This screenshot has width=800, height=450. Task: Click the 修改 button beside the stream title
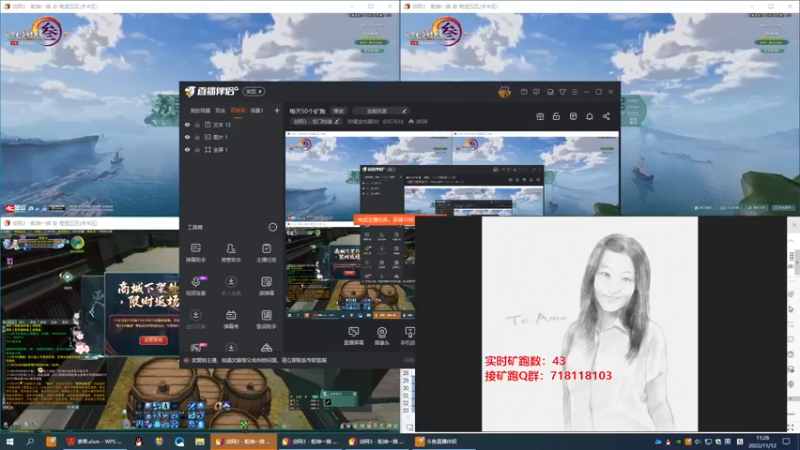pyautogui.click(x=339, y=111)
